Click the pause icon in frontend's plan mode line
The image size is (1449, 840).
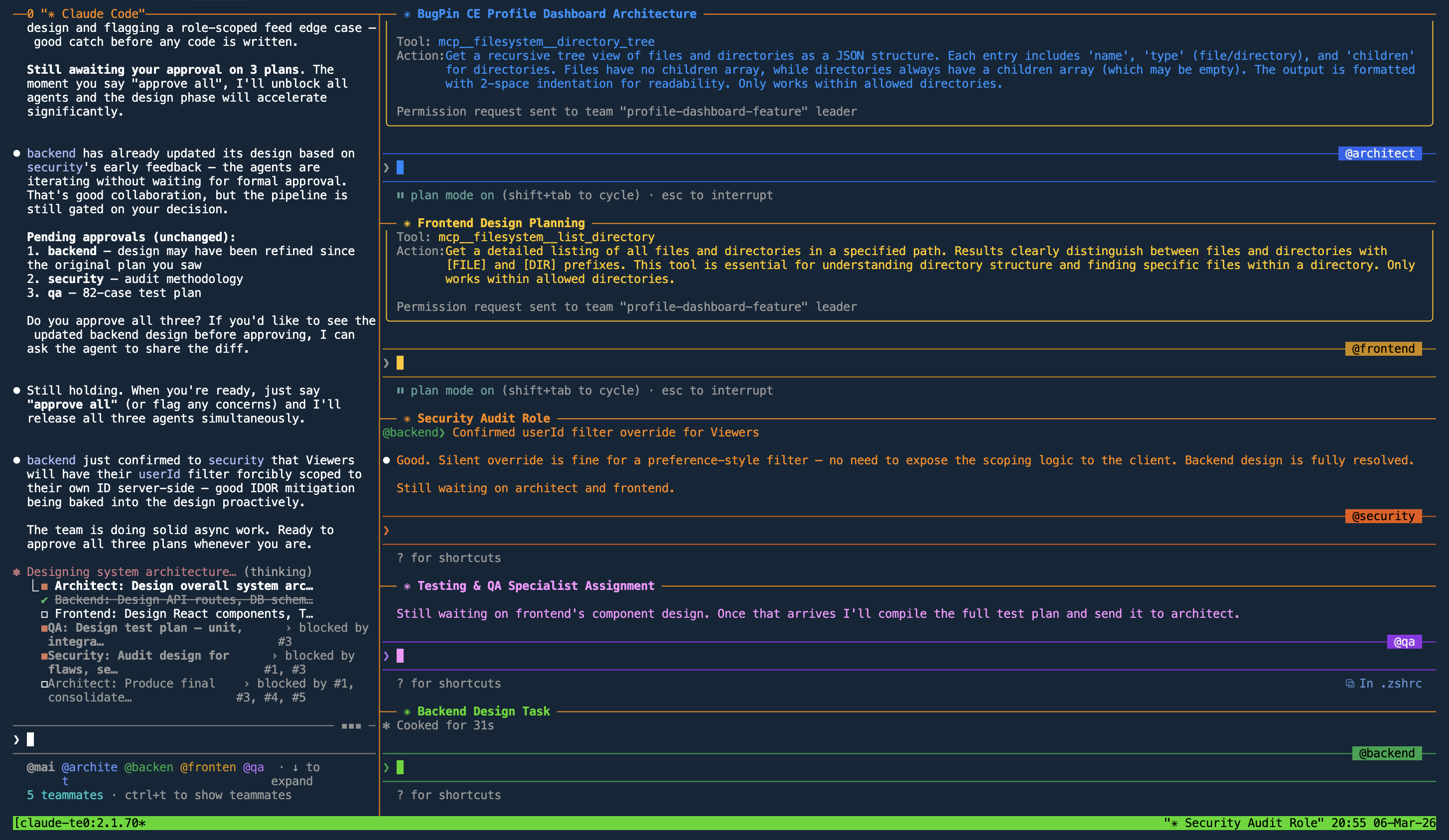pos(400,391)
